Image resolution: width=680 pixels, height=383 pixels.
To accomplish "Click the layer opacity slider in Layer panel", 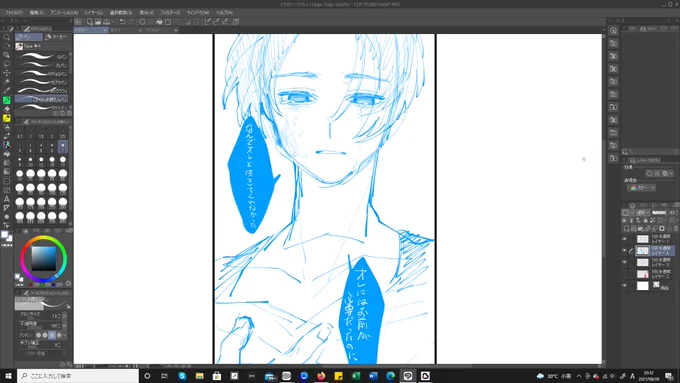I will pyautogui.click(x=659, y=213).
